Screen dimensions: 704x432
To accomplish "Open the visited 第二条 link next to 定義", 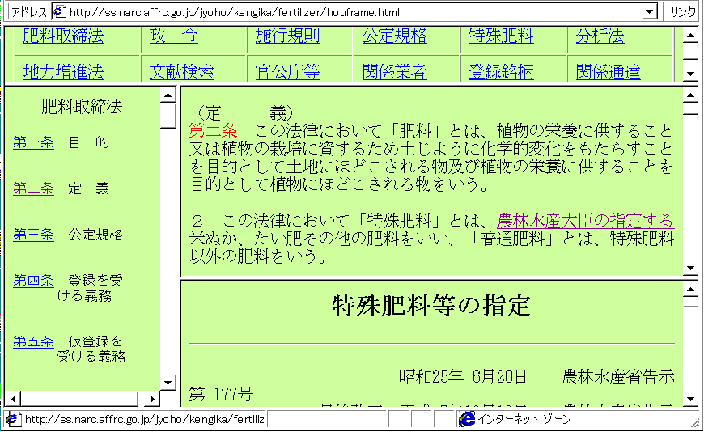I will (34, 189).
